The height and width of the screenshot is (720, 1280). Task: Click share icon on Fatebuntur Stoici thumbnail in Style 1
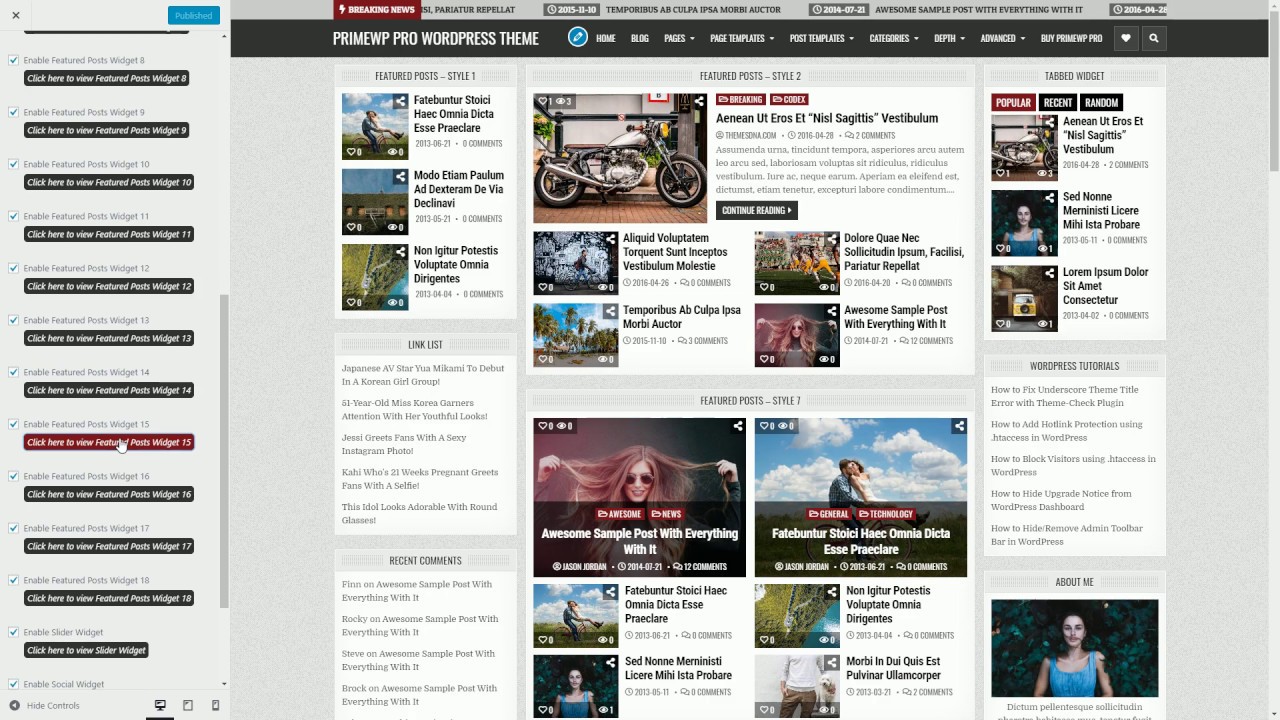coord(400,101)
